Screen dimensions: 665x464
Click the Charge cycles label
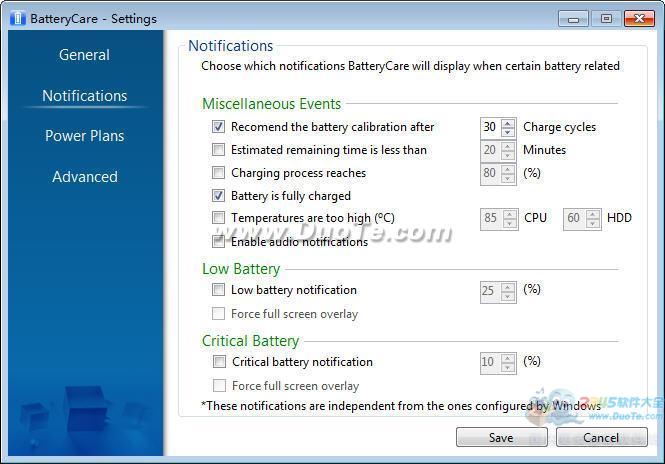click(559, 127)
